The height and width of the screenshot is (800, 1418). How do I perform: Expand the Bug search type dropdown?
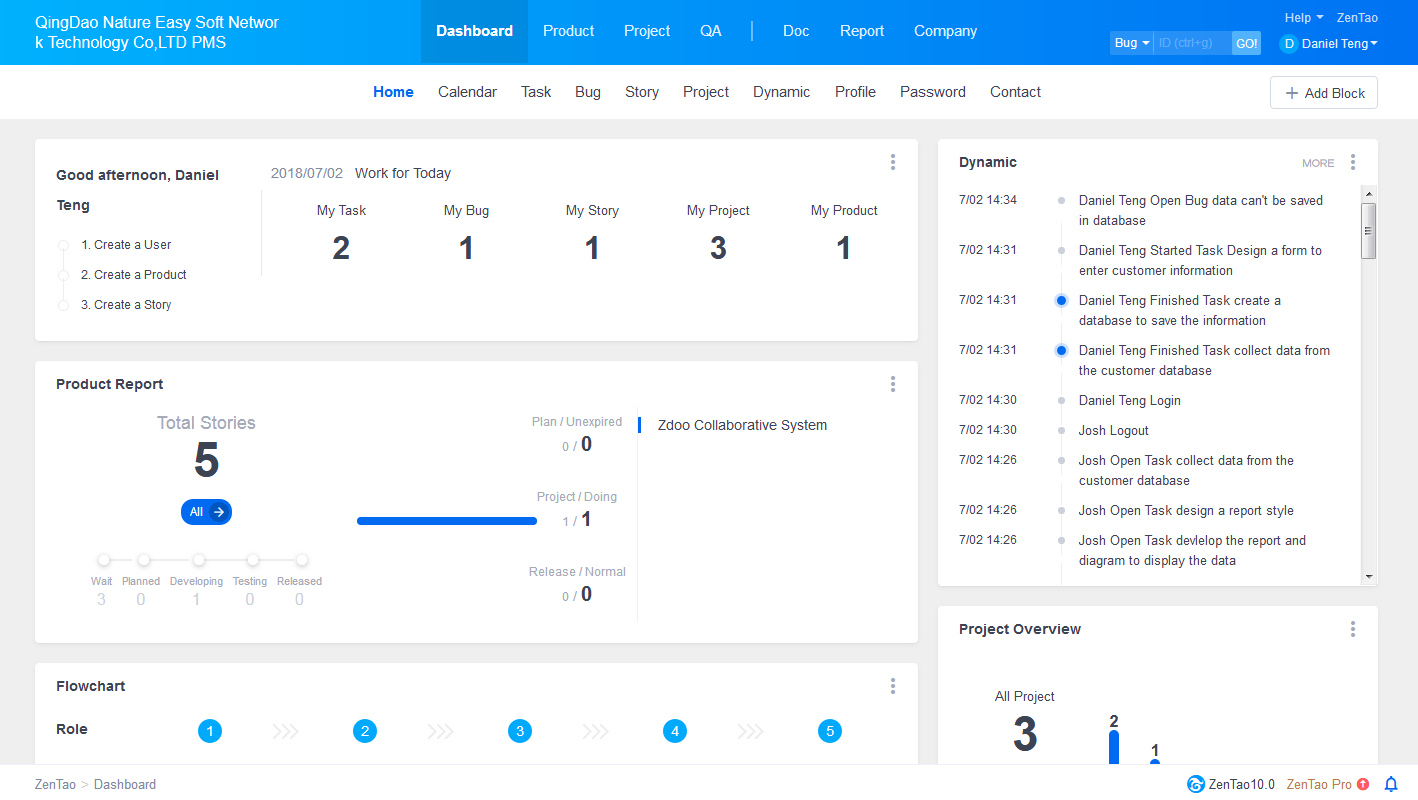point(1132,43)
